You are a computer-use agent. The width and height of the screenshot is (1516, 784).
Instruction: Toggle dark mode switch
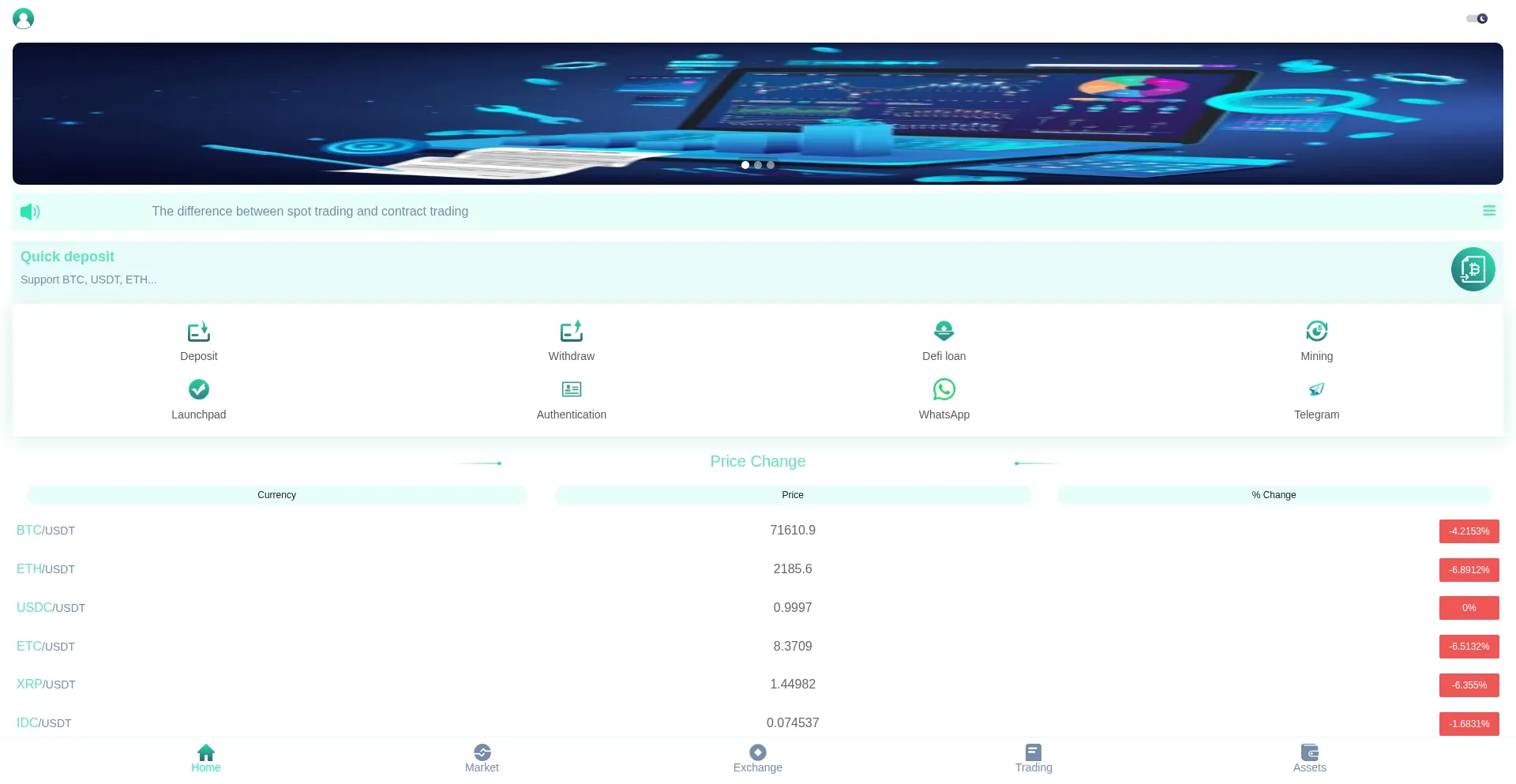pyautogui.click(x=1477, y=18)
